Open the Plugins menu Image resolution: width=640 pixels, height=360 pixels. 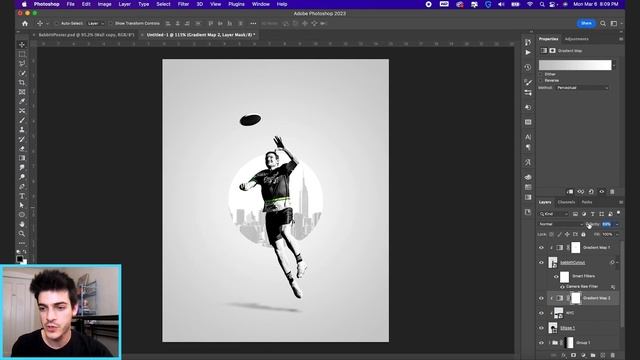tap(236, 4)
